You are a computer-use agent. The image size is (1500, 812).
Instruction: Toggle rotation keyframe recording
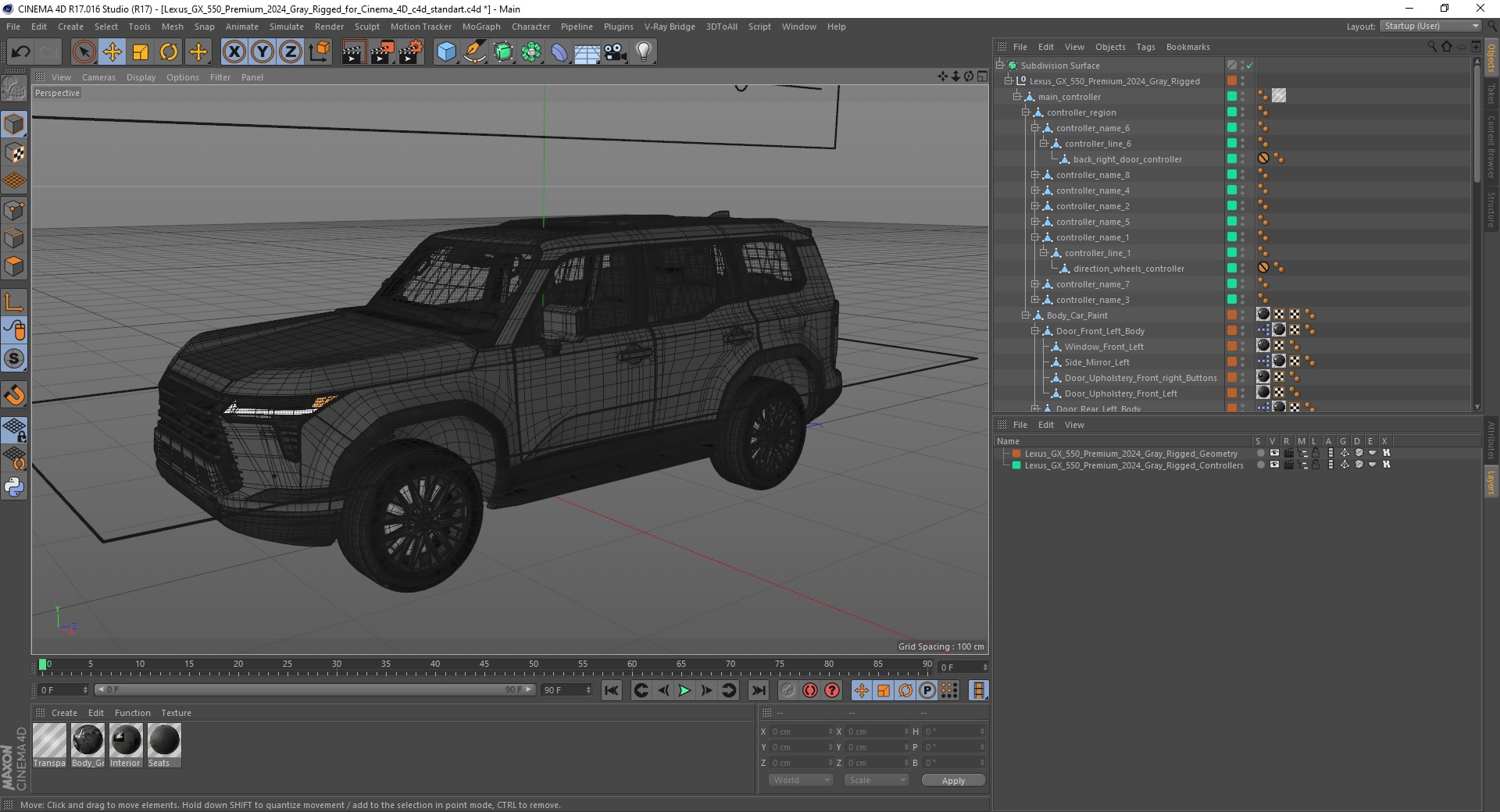point(905,690)
